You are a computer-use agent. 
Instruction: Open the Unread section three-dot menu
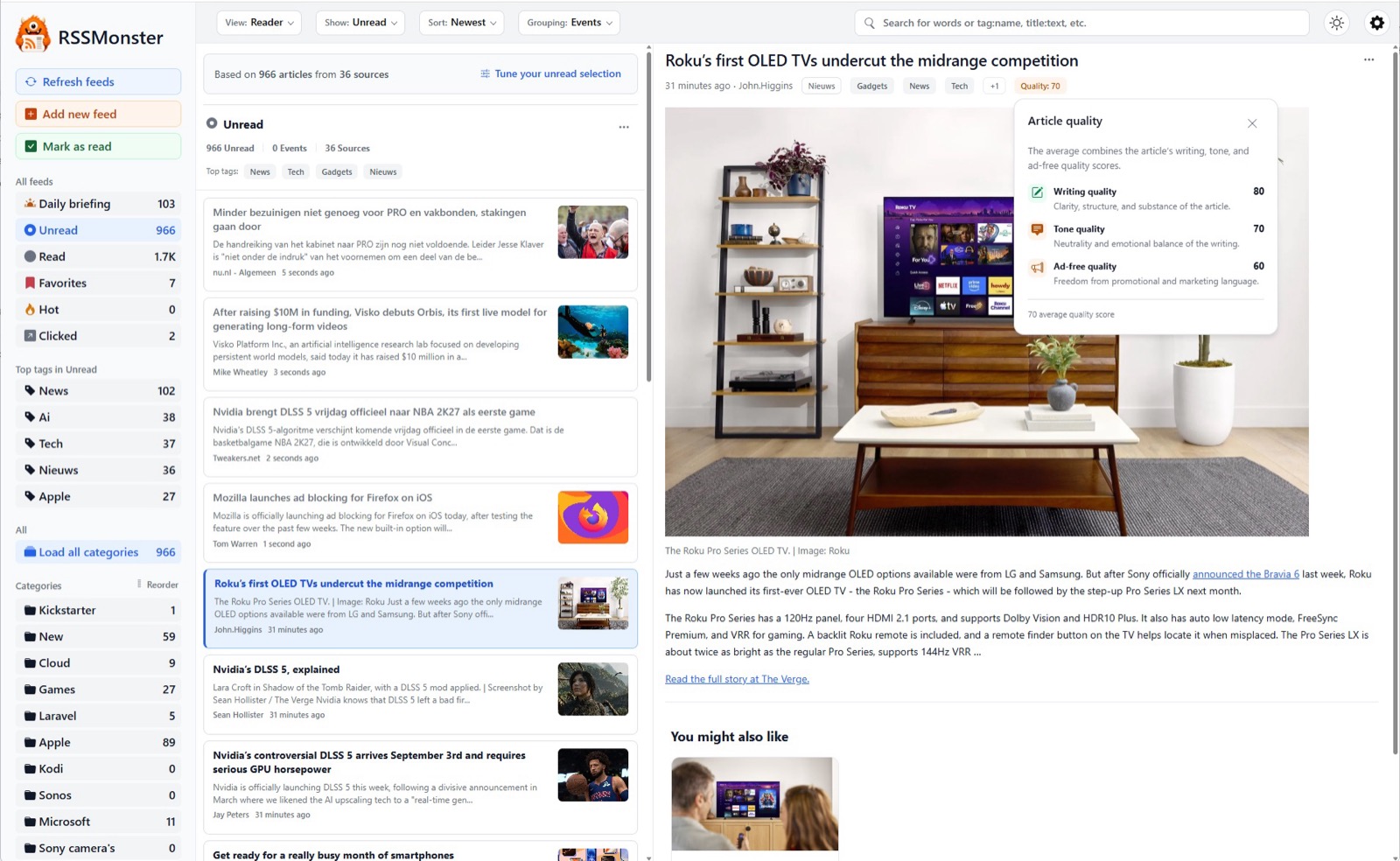coord(624,127)
